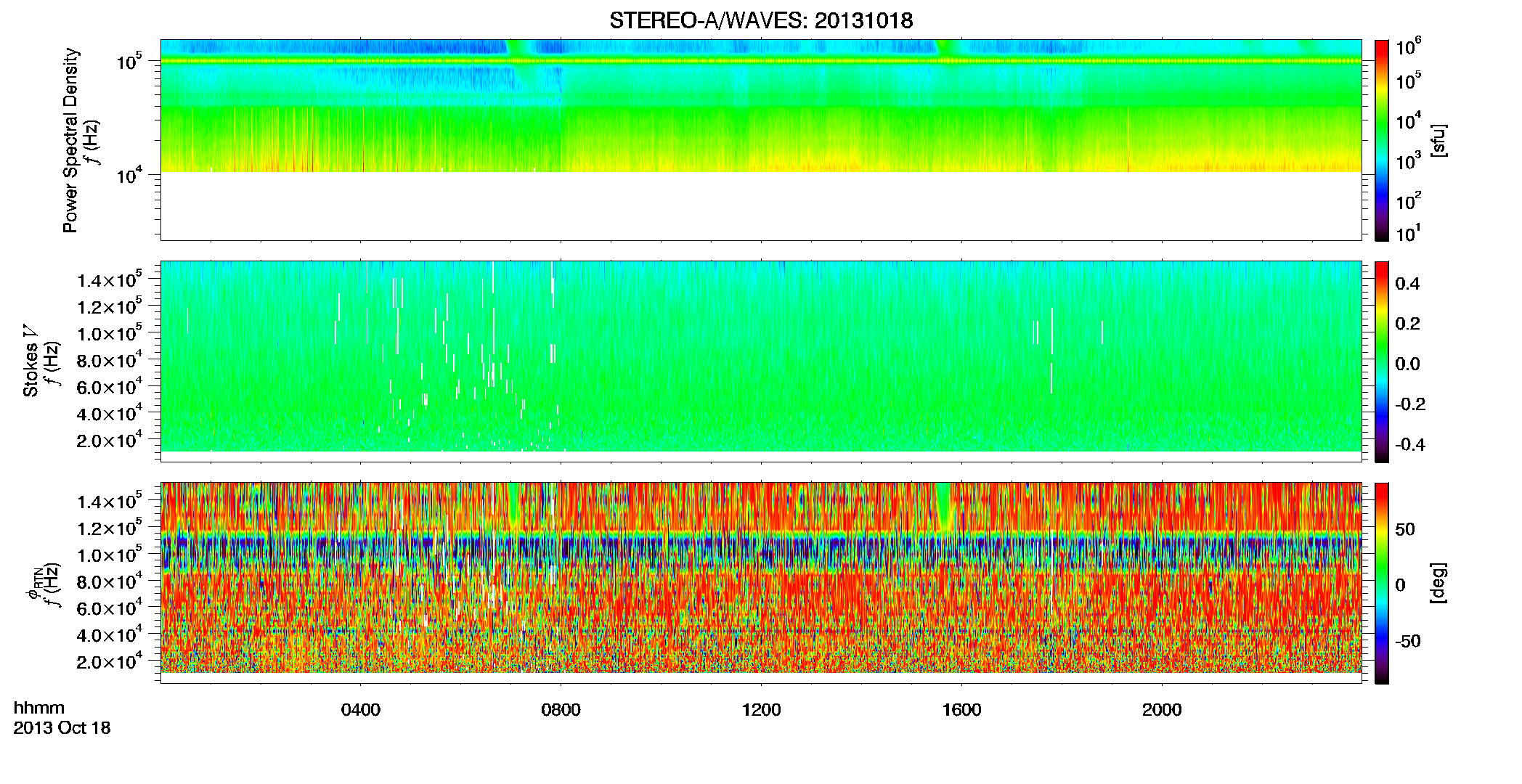Click the 0800 time tick label
The height and width of the screenshot is (784, 1522).
coord(561,710)
